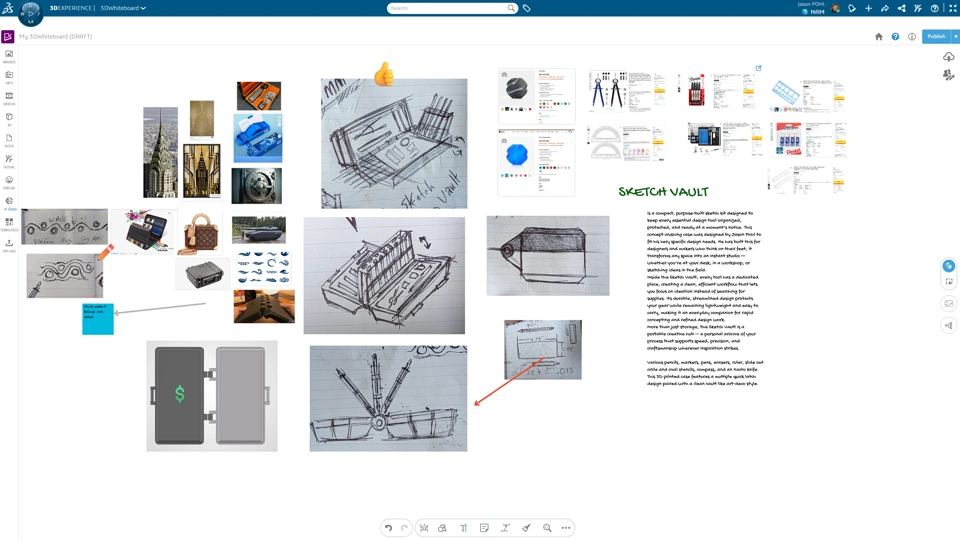960x540 pixels.
Task: Open the 3D content panel
Action: 9,119
